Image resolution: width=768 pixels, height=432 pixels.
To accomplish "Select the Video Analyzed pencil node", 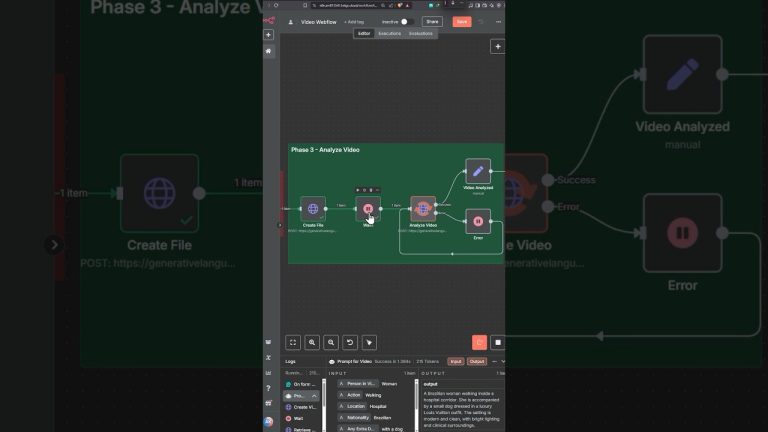I will (x=478, y=171).
